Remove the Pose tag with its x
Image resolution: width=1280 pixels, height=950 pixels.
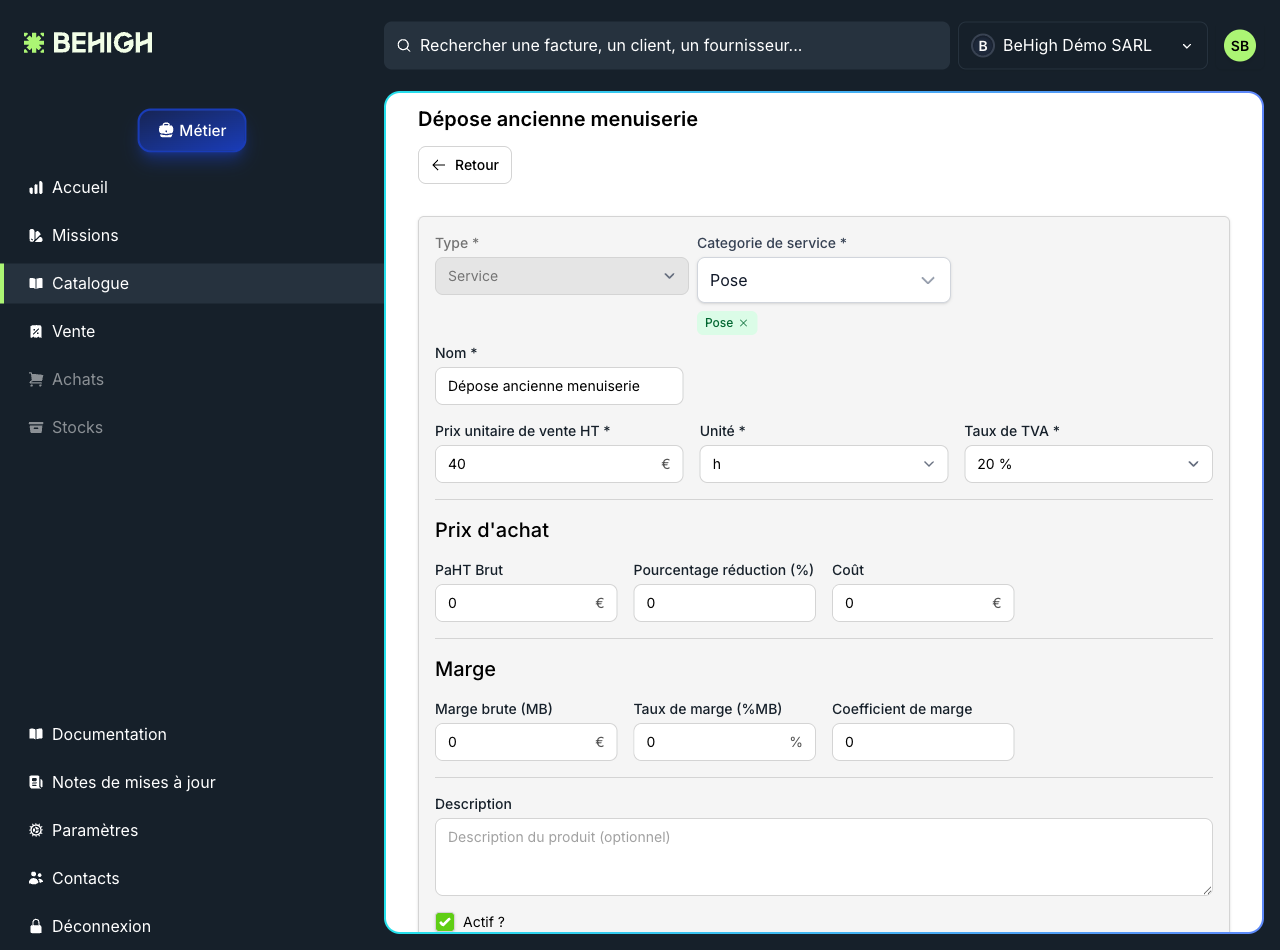pos(743,323)
